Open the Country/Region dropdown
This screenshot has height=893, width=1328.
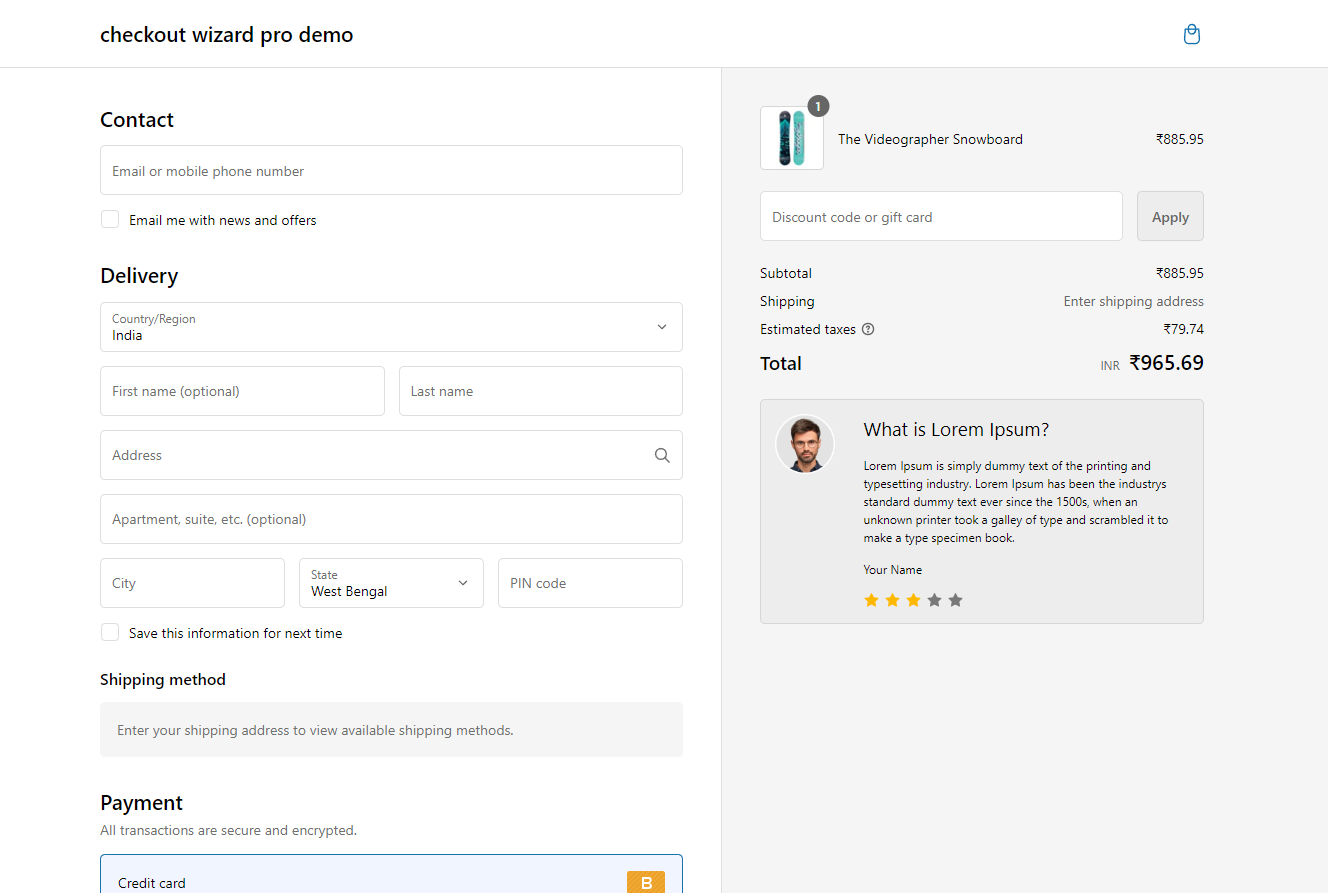391,327
